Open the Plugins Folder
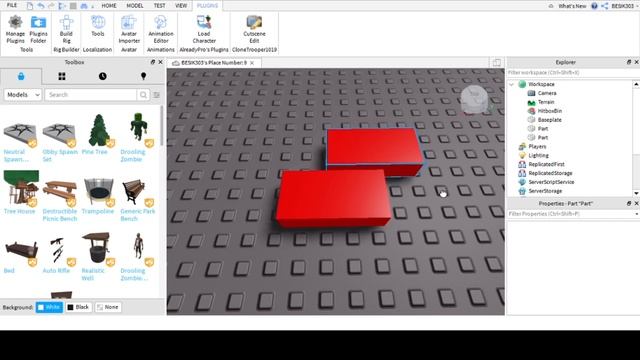 tap(38, 29)
